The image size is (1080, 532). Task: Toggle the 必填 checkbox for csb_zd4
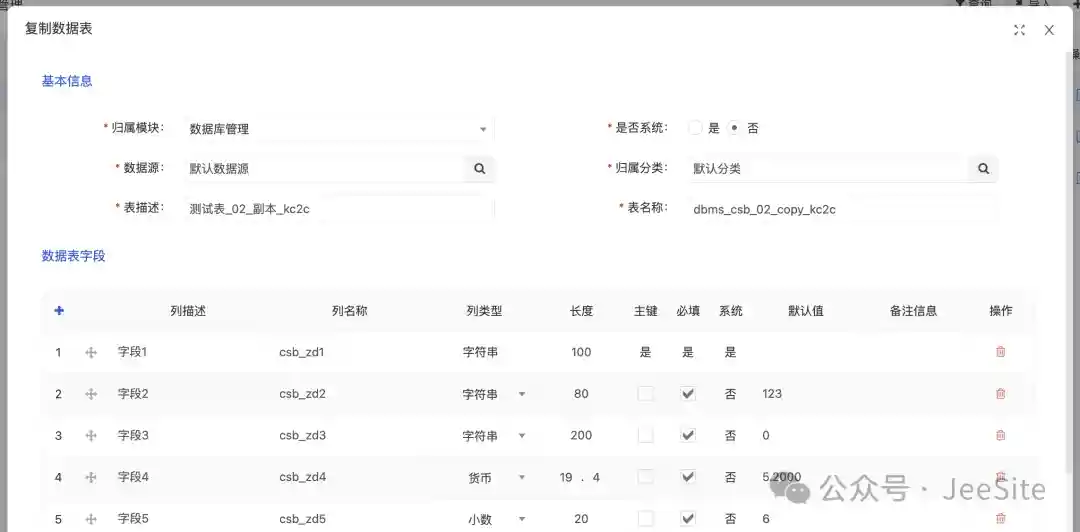coord(688,476)
